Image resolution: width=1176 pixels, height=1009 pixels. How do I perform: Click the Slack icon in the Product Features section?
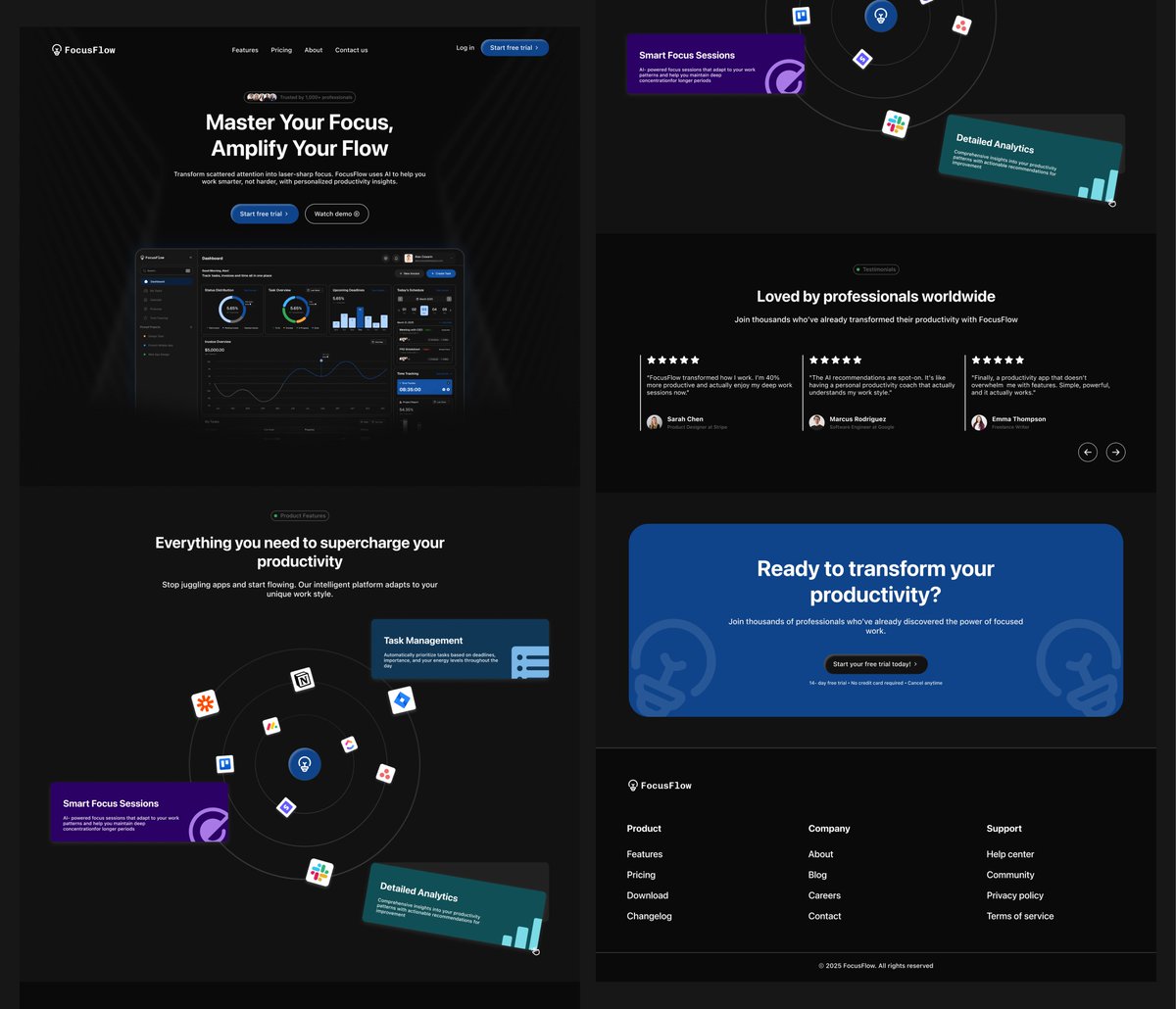click(319, 872)
